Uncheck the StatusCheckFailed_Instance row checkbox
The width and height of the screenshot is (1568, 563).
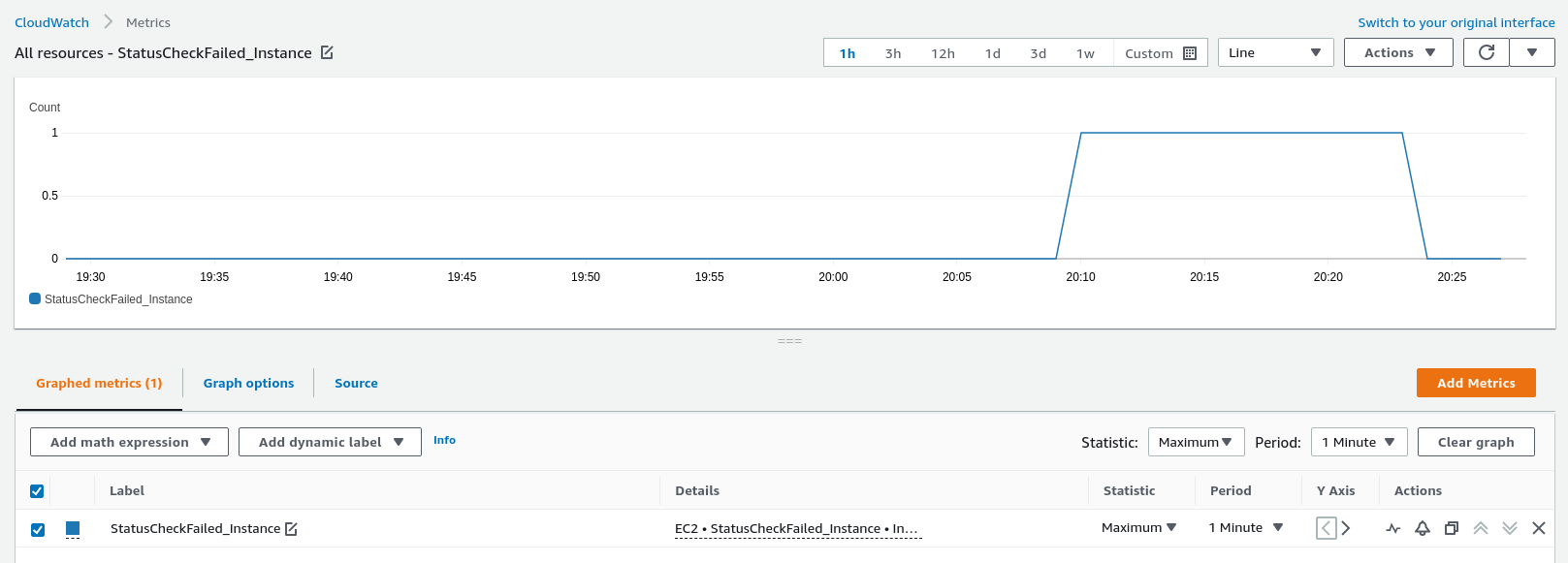(37, 529)
